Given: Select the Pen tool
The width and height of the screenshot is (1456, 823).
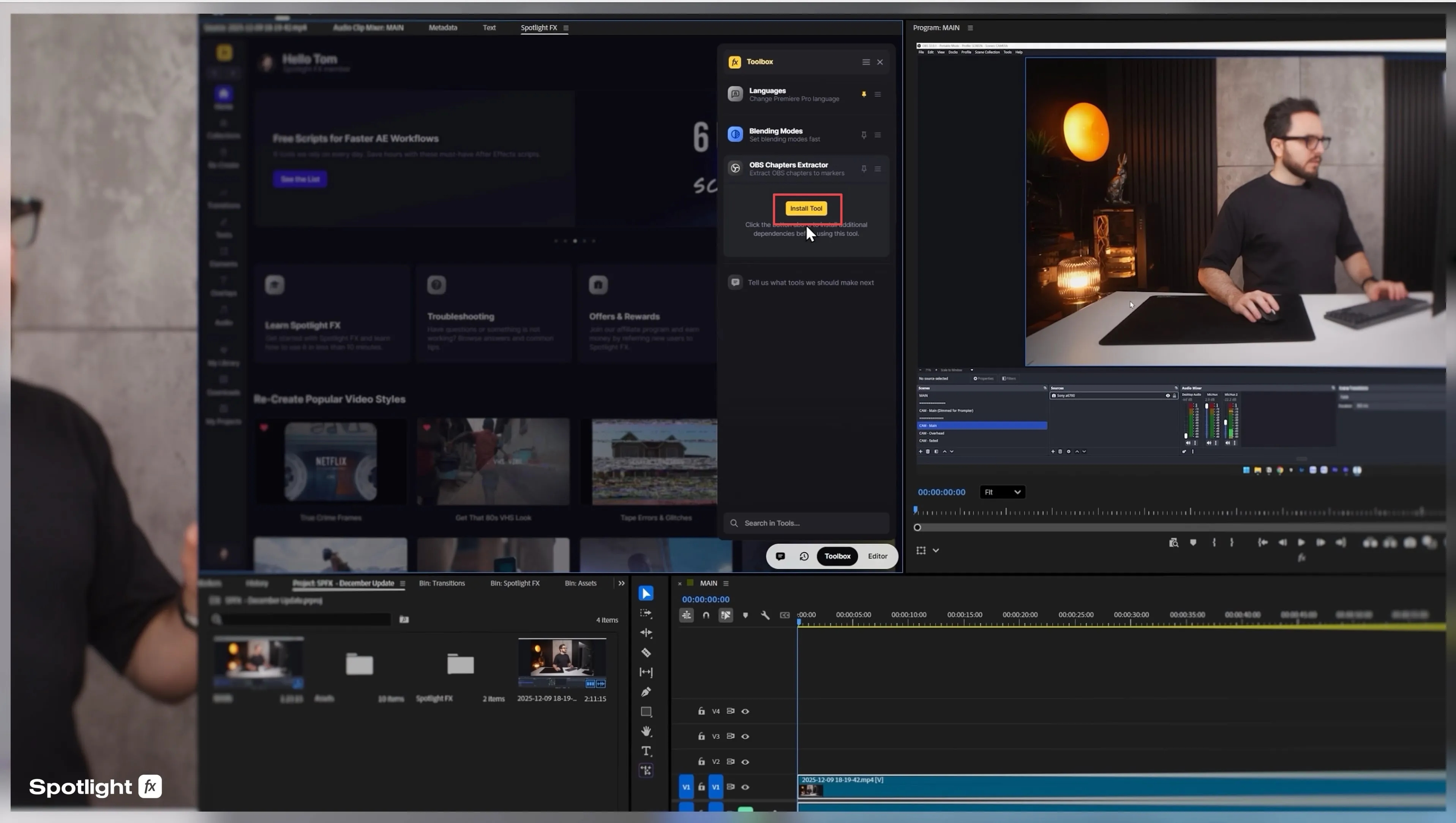Looking at the screenshot, I should point(646,692).
